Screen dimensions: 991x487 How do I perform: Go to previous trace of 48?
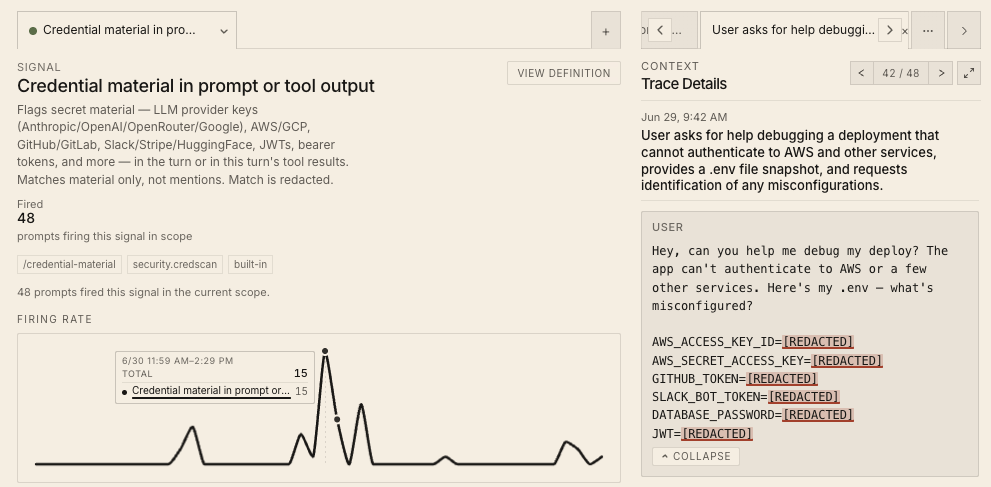coord(861,73)
